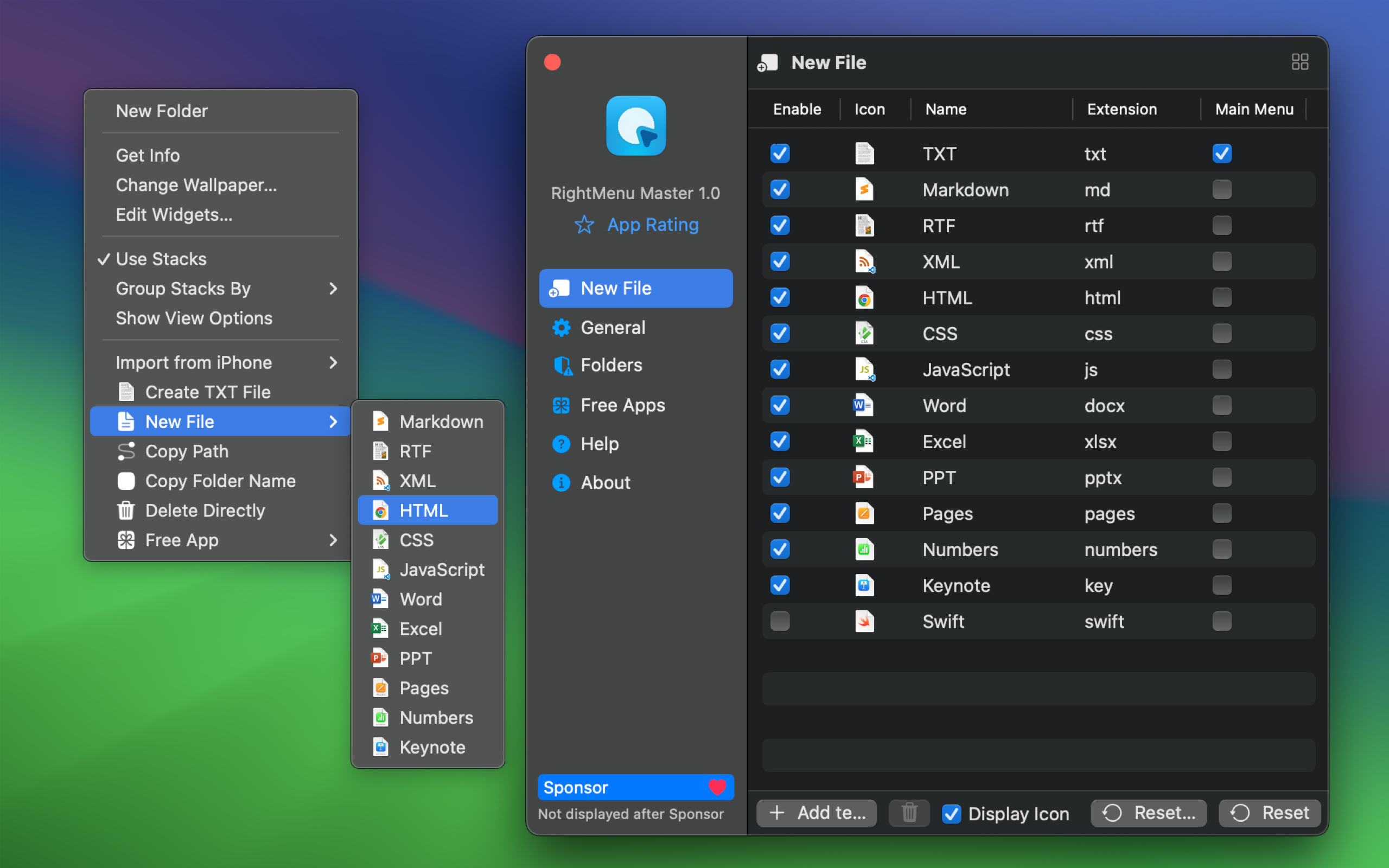This screenshot has width=1389, height=868.
Task: Click the red heart on the Sponsor bar
Action: tap(717, 787)
